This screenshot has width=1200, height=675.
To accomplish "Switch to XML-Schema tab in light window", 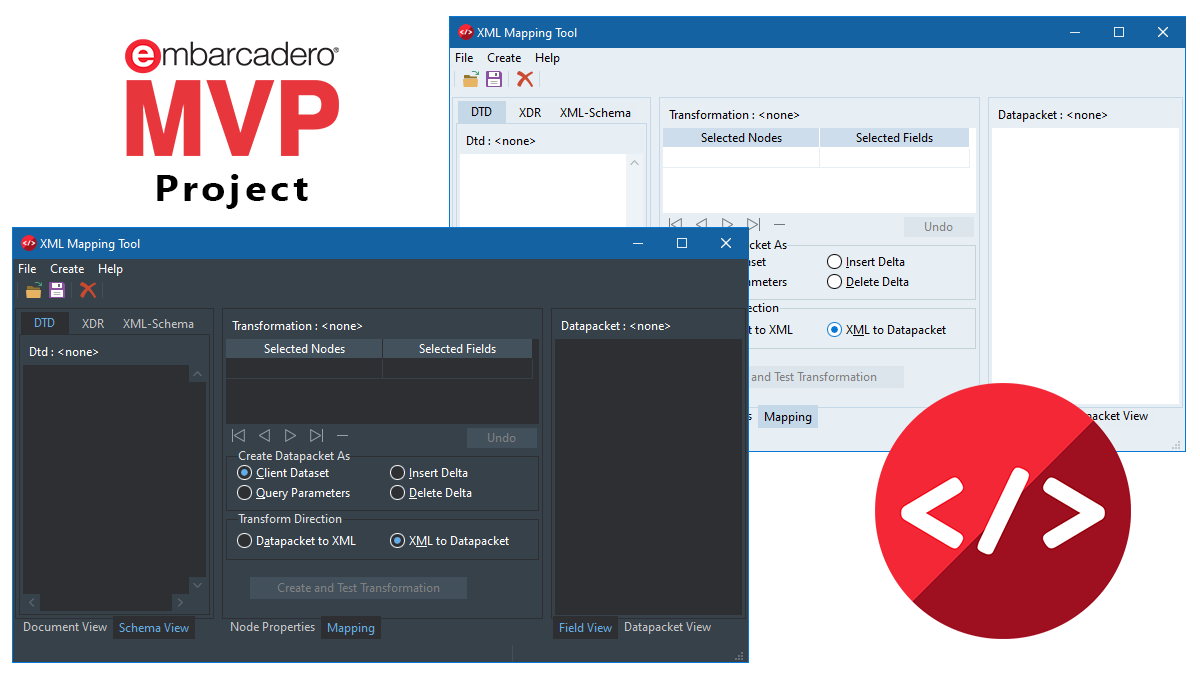I will point(595,112).
